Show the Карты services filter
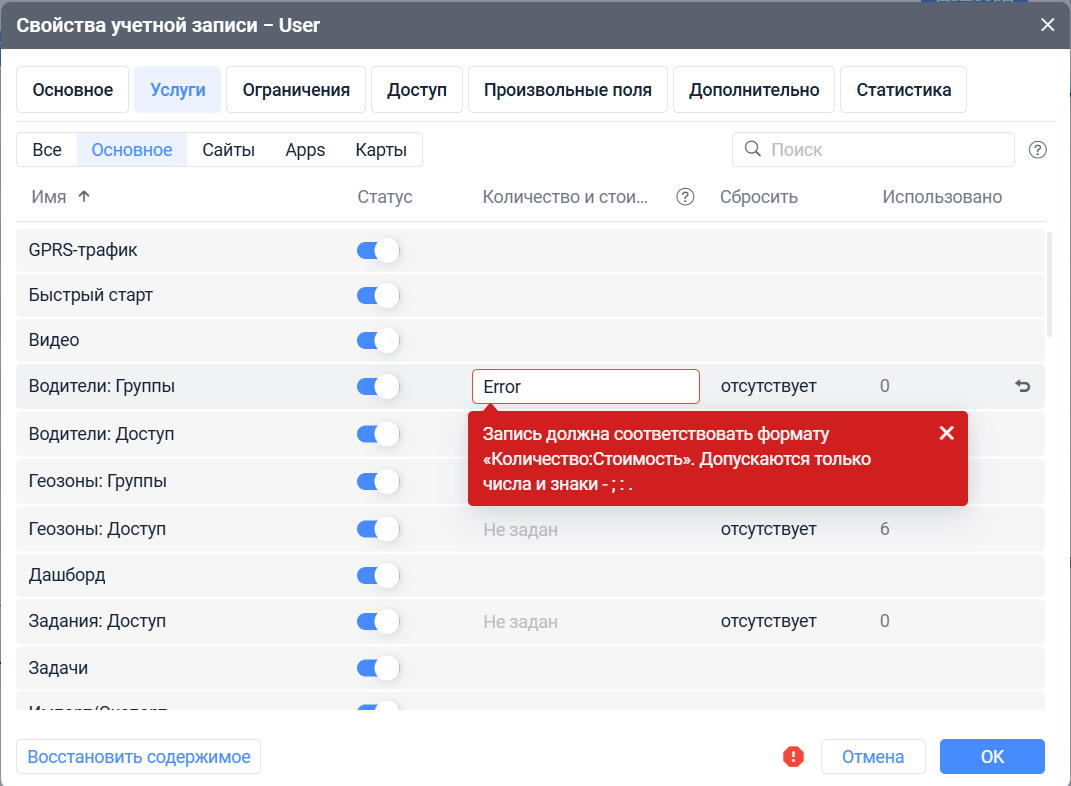Viewport: 1071px width, 786px height. click(x=381, y=150)
